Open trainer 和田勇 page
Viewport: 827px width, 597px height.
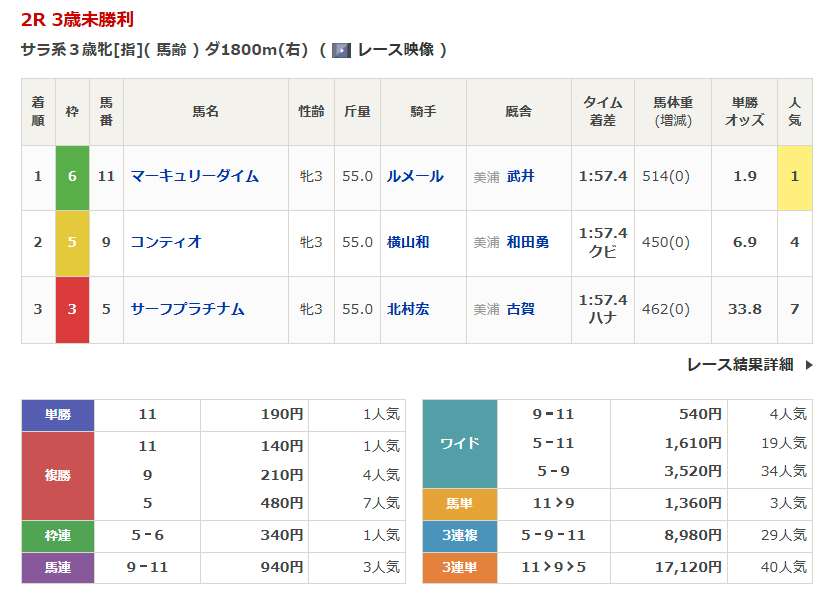pyautogui.click(x=527, y=242)
